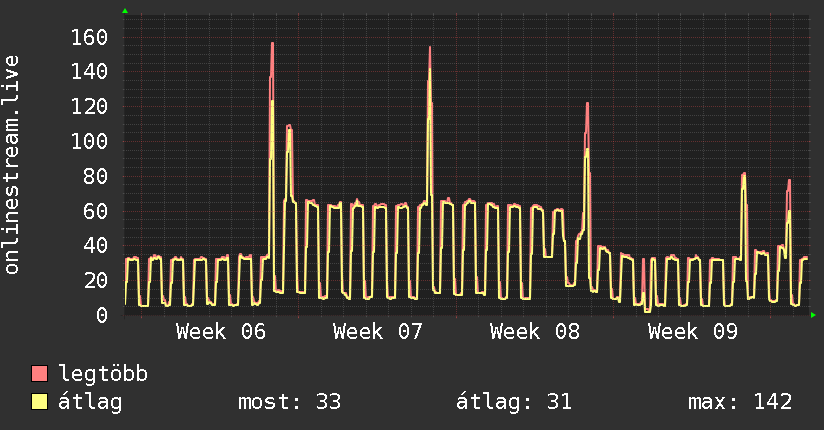The width and height of the screenshot is (824, 430).
Task: Click the 'átlag: 31' statistic value
Action: coord(513,402)
